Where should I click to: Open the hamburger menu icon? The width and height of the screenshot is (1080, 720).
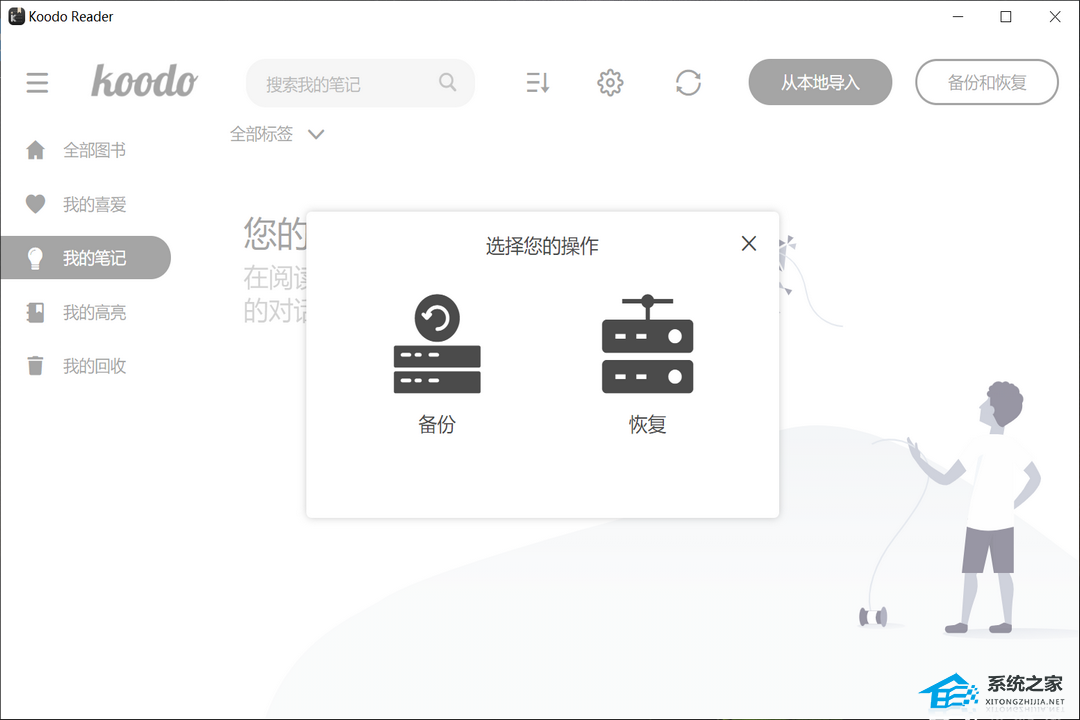[37, 83]
